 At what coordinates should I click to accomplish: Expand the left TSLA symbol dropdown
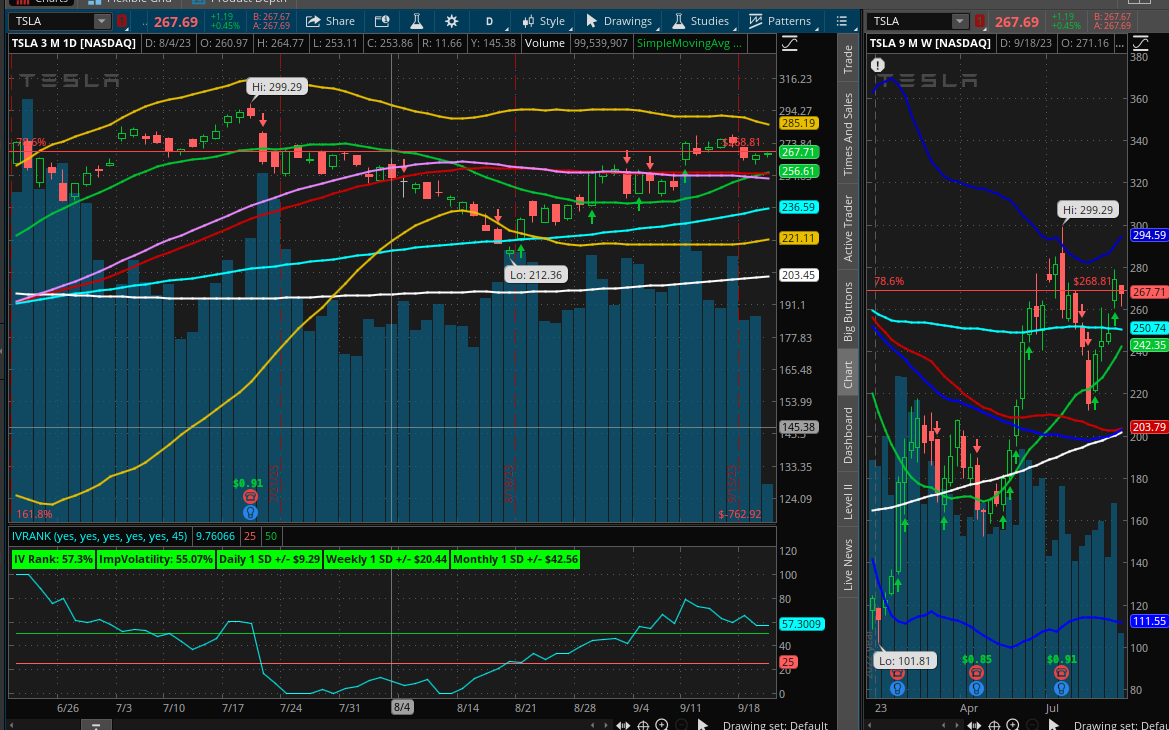(101, 21)
